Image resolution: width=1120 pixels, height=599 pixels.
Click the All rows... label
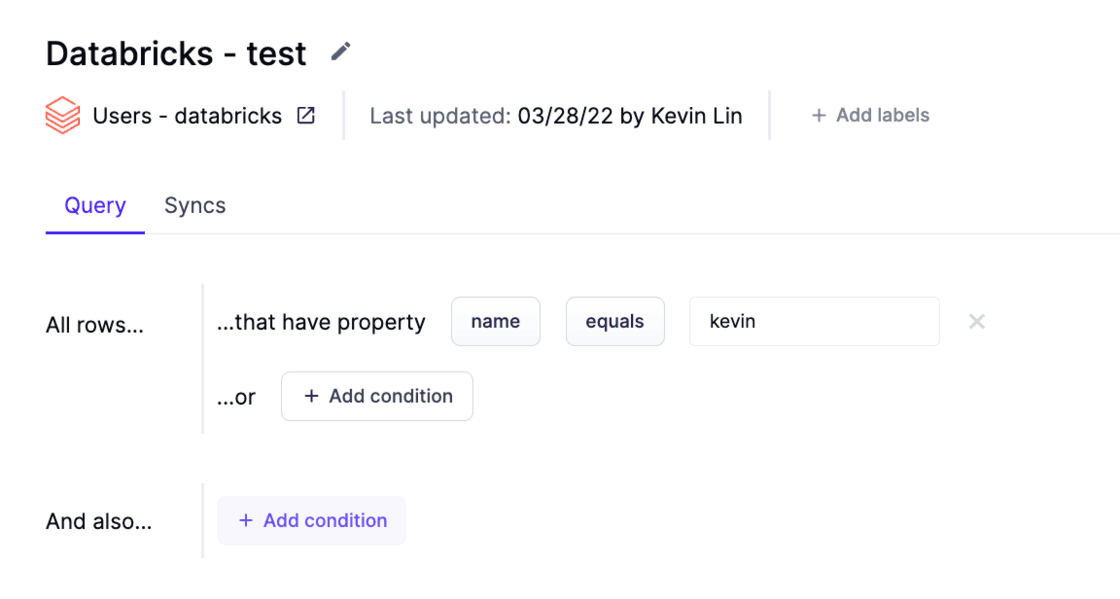[95, 326]
